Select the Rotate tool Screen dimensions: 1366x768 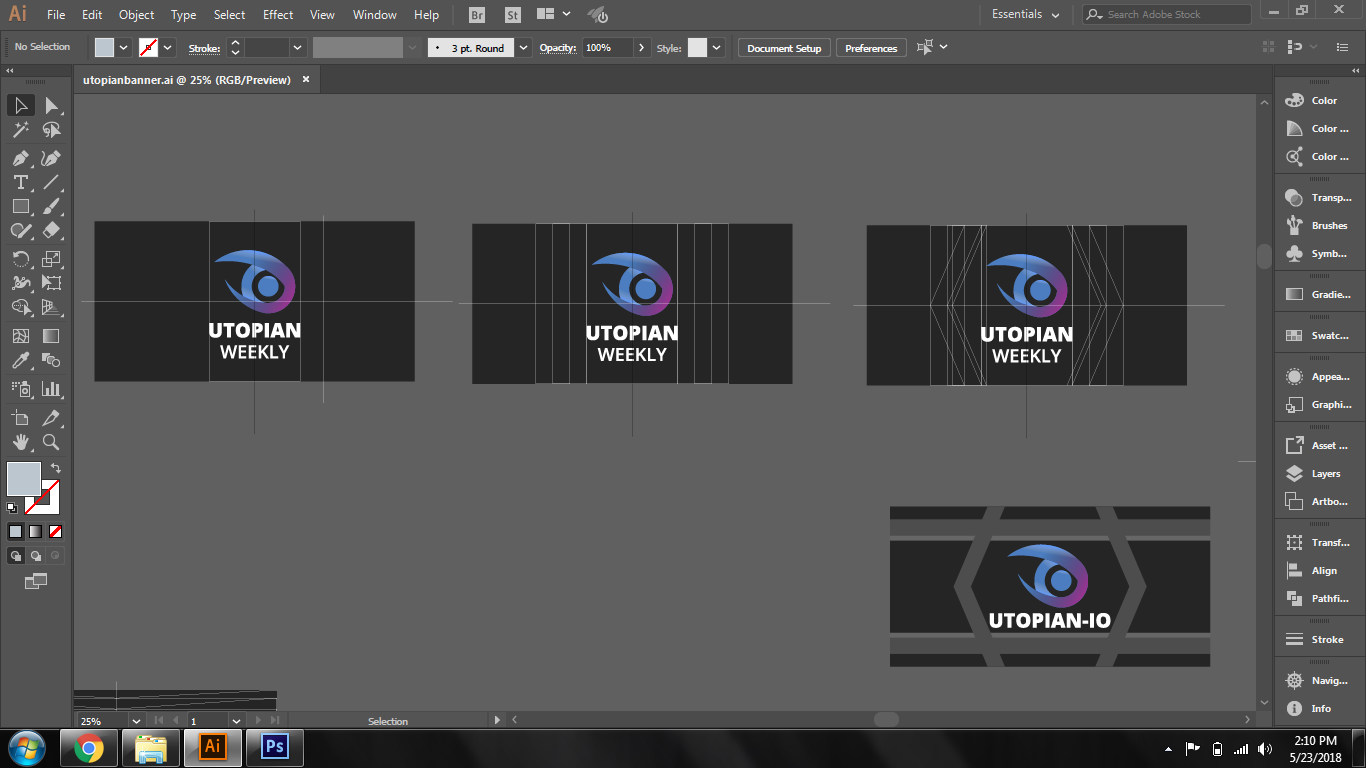[21, 259]
